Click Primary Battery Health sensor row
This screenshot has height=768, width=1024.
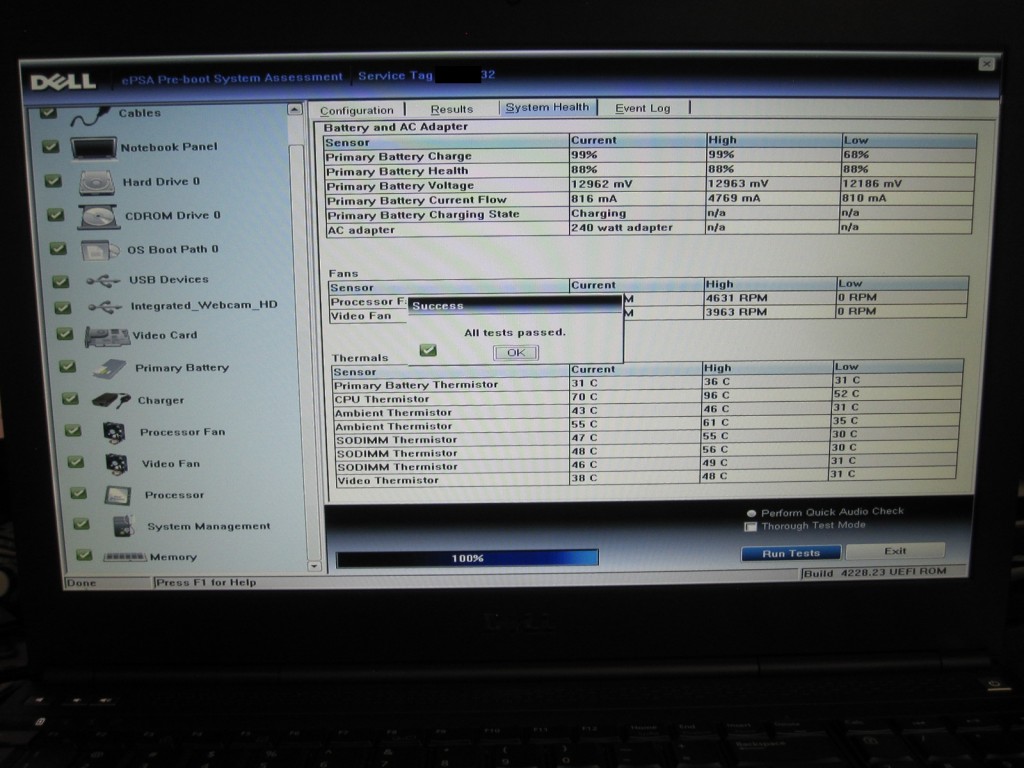point(650,170)
